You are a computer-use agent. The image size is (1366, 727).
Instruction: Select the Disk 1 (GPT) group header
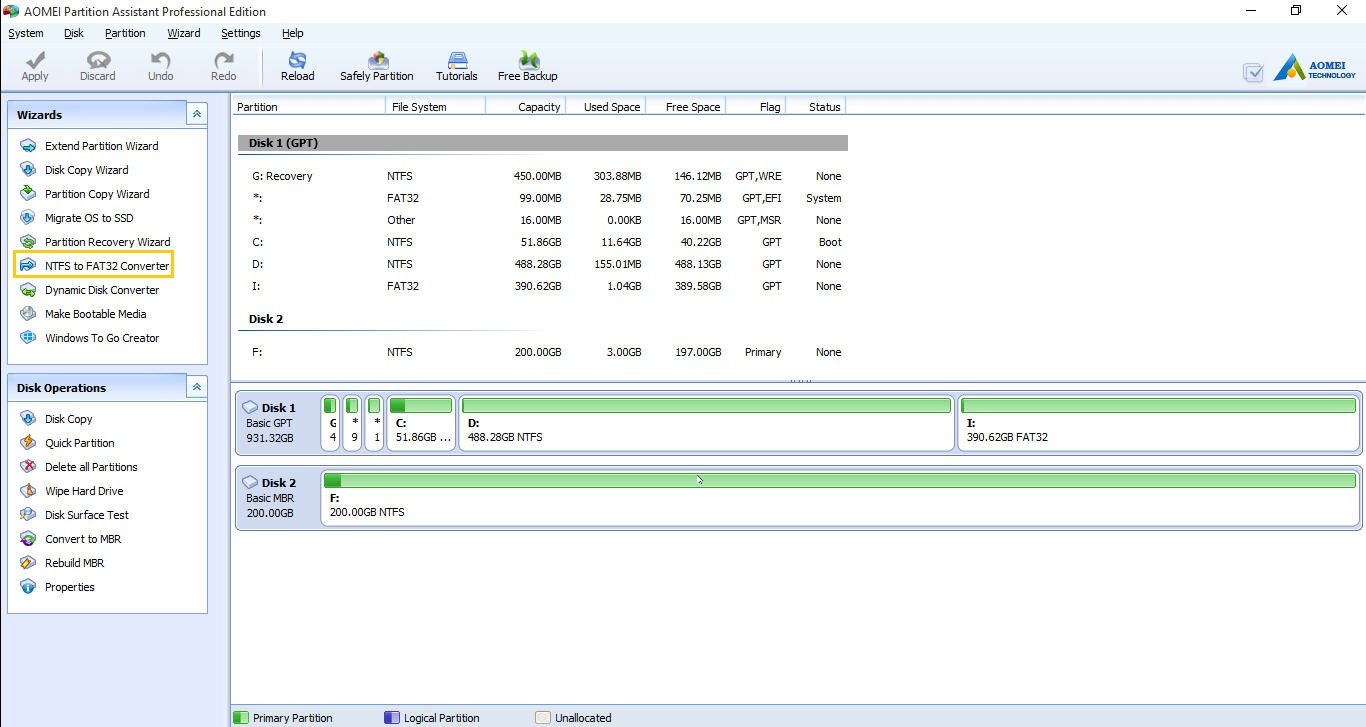click(x=543, y=143)
